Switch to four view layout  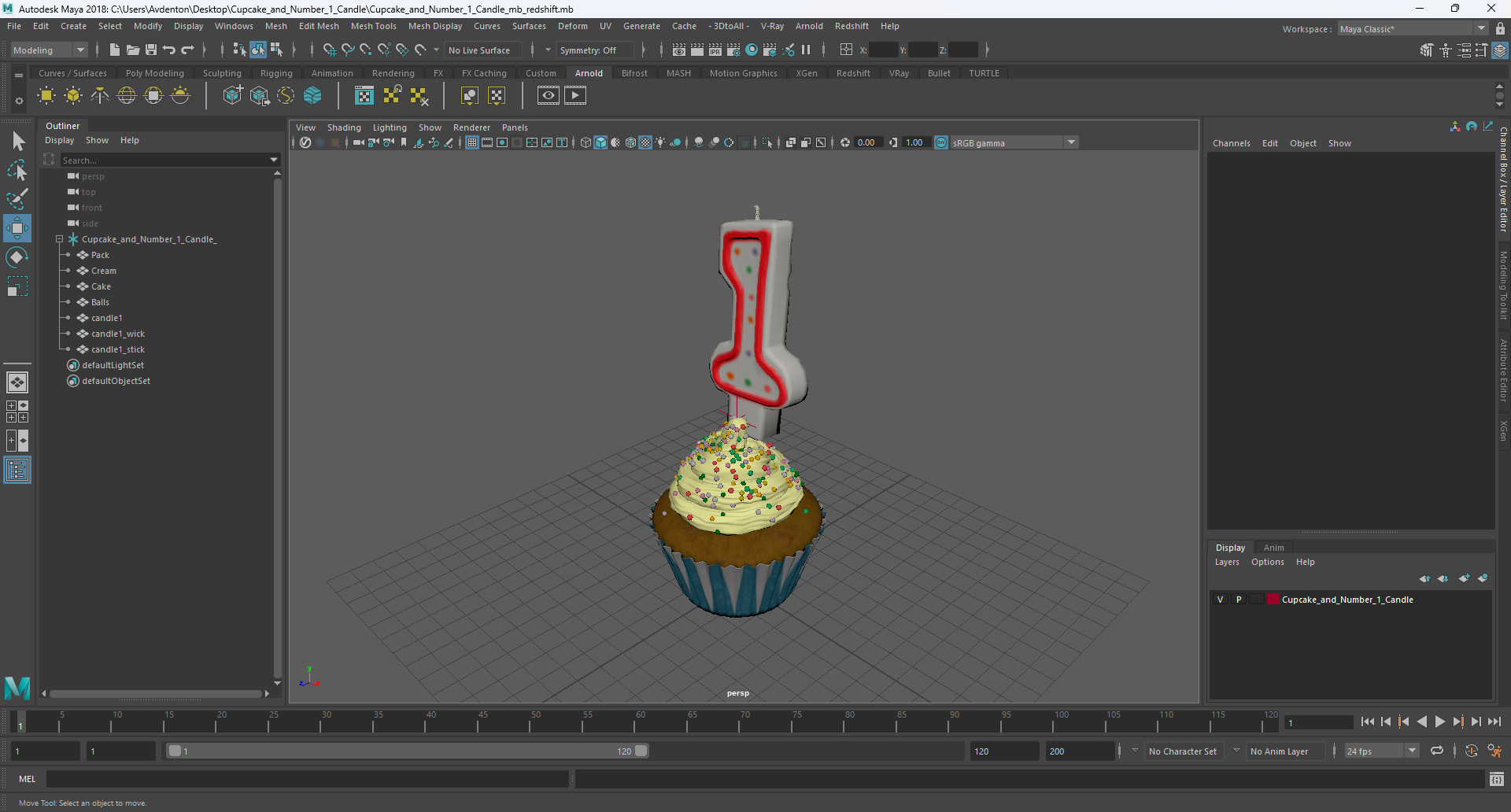pos(17,412)
